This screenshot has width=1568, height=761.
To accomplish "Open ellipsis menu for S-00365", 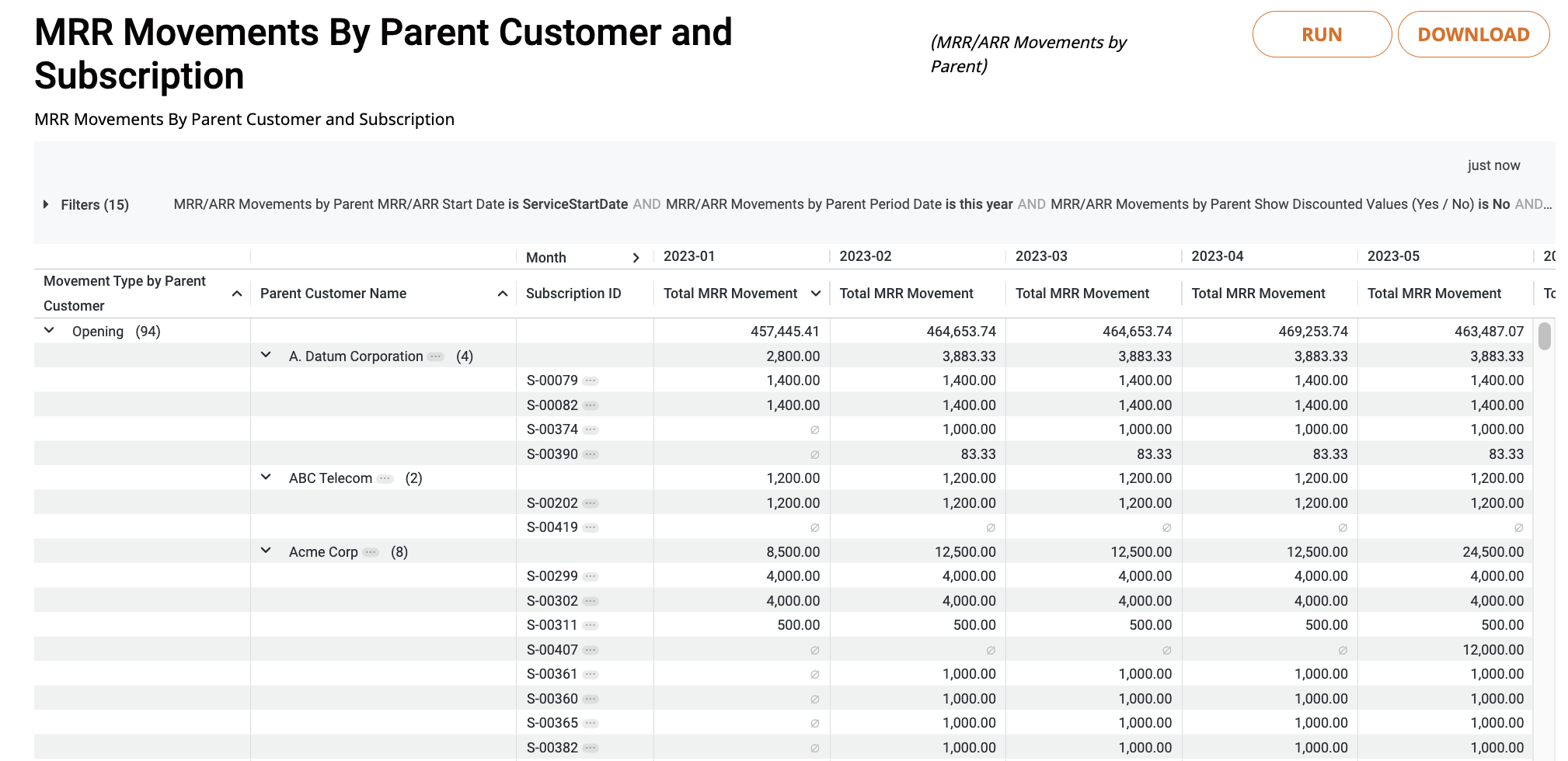I will tap(591, 723).
